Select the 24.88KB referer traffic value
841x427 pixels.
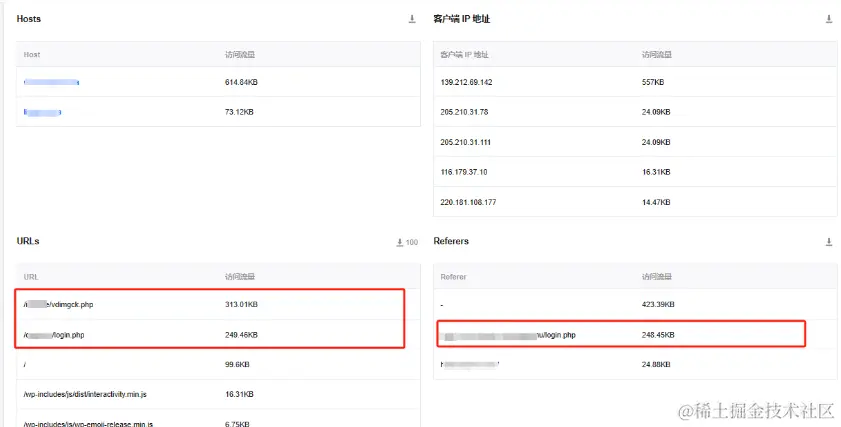pyautogui.click(x=656, y=365)
